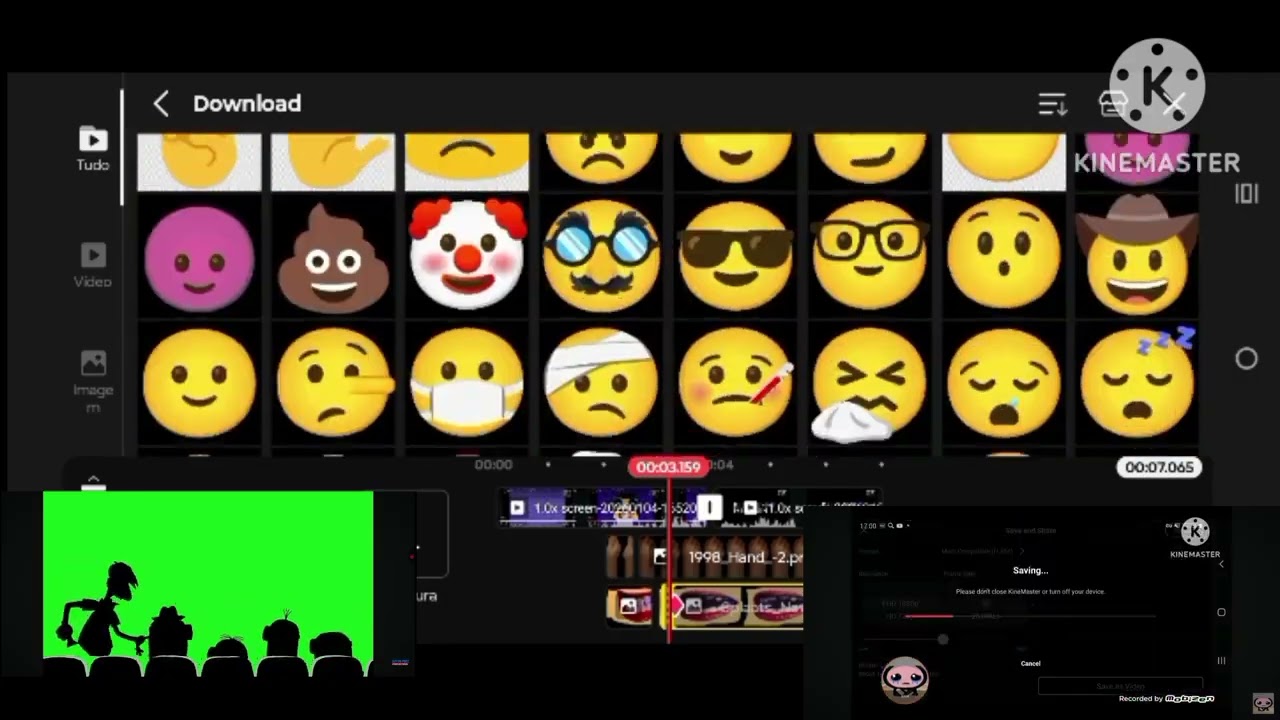Viewport: 1280px width, 720px height.
Task: Tap the Android home circle button
Action: click(1246, 359)
